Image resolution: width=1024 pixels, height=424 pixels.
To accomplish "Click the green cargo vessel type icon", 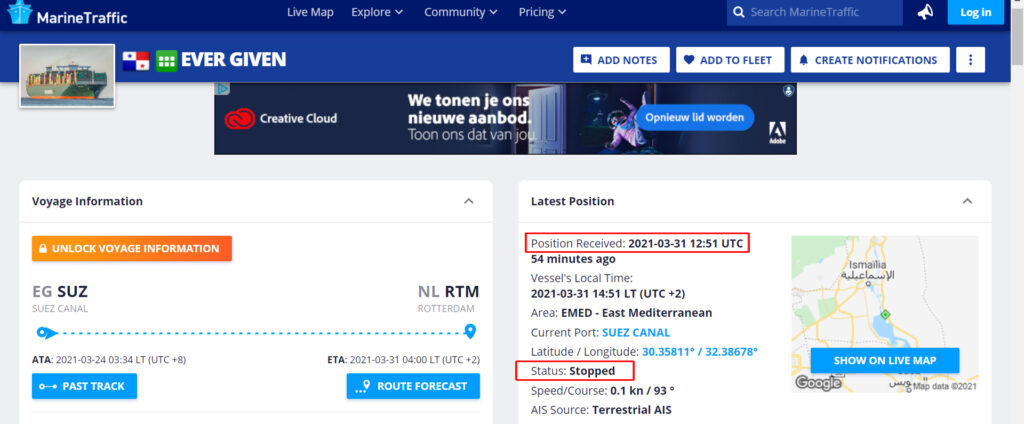I will (167, 61).
